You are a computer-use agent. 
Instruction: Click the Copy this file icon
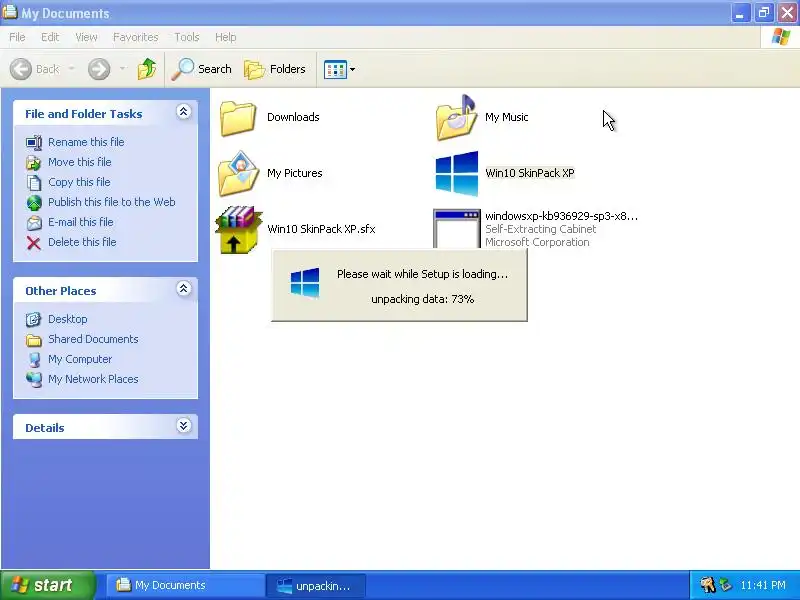tap(34, 182)
